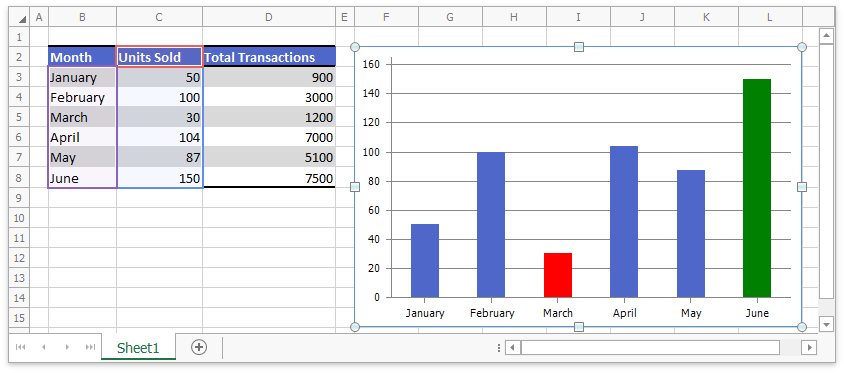This screenshot has width=844, height=373.
Task: Go to the first sheet using the navigation arrow
Action: click(x=20, y=347)
